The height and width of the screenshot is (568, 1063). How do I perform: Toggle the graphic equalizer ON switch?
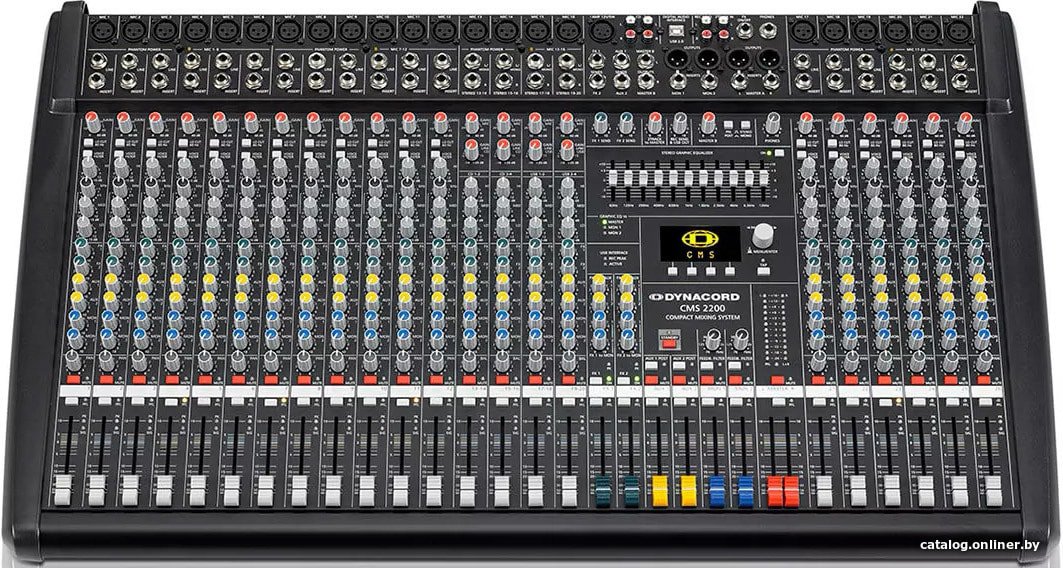(x=779, y=153)
